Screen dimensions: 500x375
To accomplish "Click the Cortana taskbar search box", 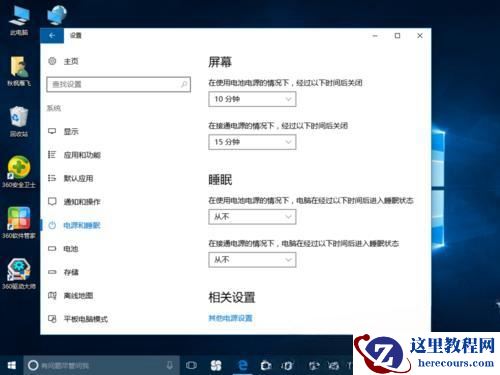I will click(x=102, y=365).
